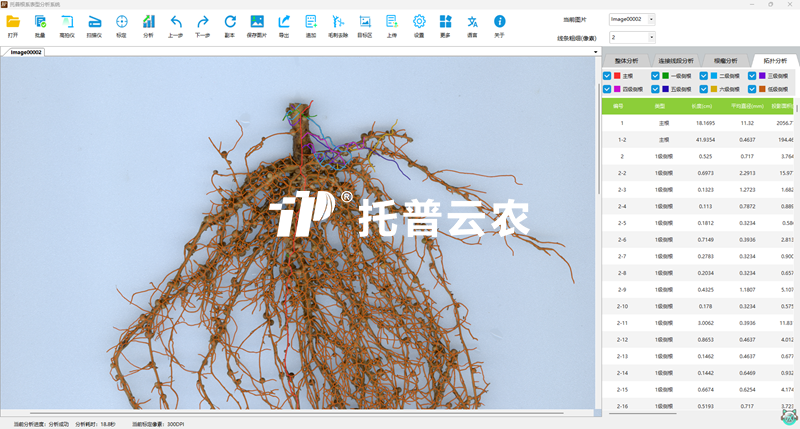Click the purple 三级侧根 color swatch
This screenshot has height=429, width=800.
tap(762, 76)
